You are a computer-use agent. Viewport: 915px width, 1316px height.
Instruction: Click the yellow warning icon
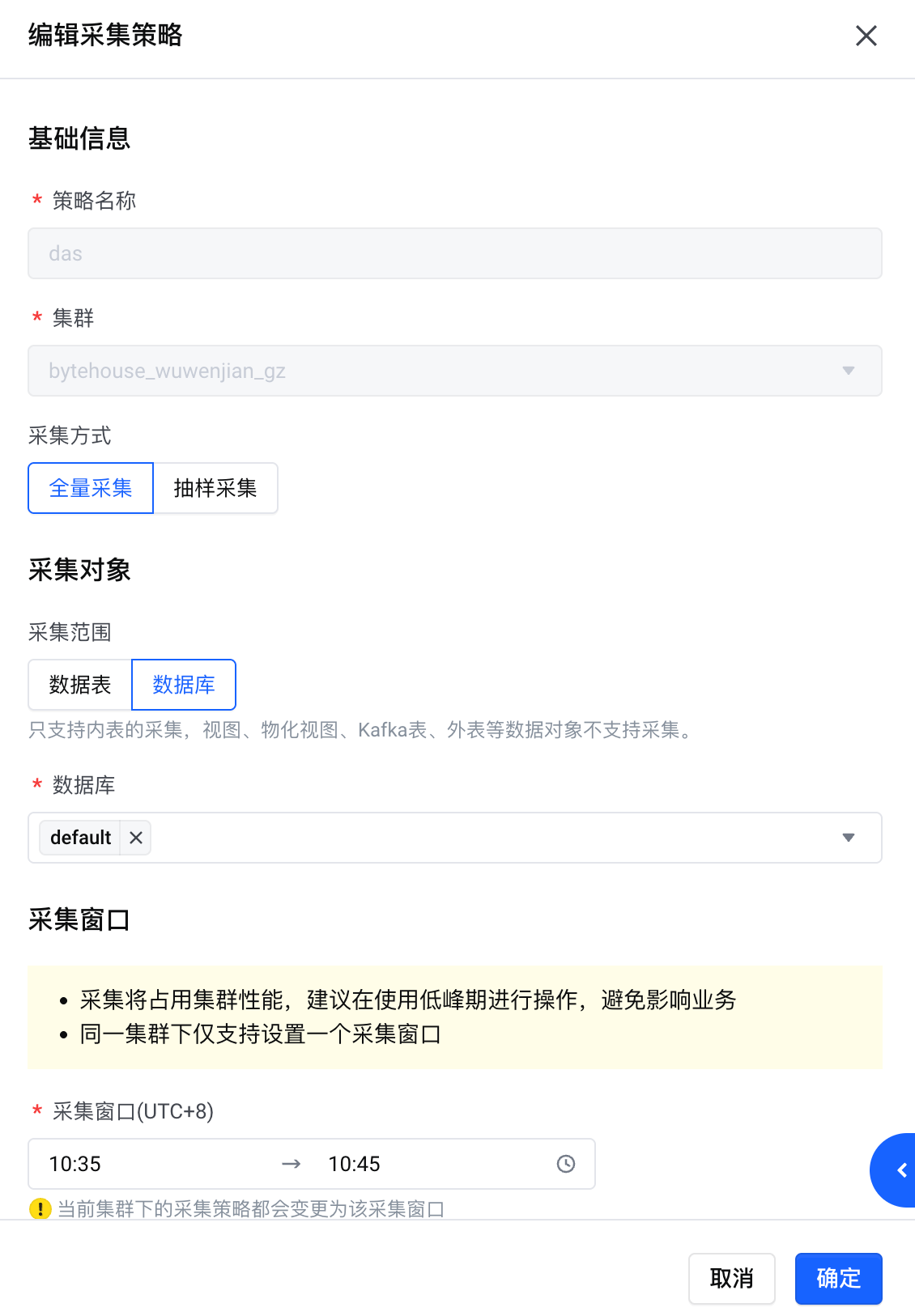40,1208
